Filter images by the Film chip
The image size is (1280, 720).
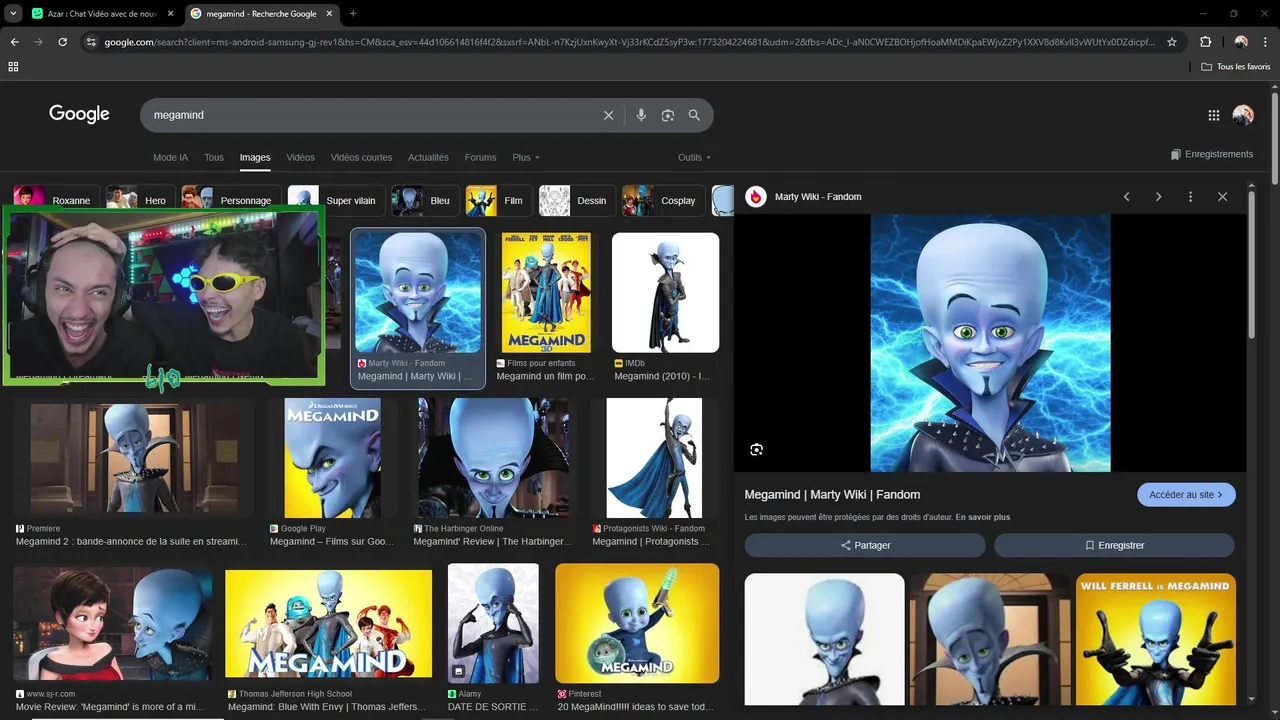pyautogui.click(x=499, y=200)
